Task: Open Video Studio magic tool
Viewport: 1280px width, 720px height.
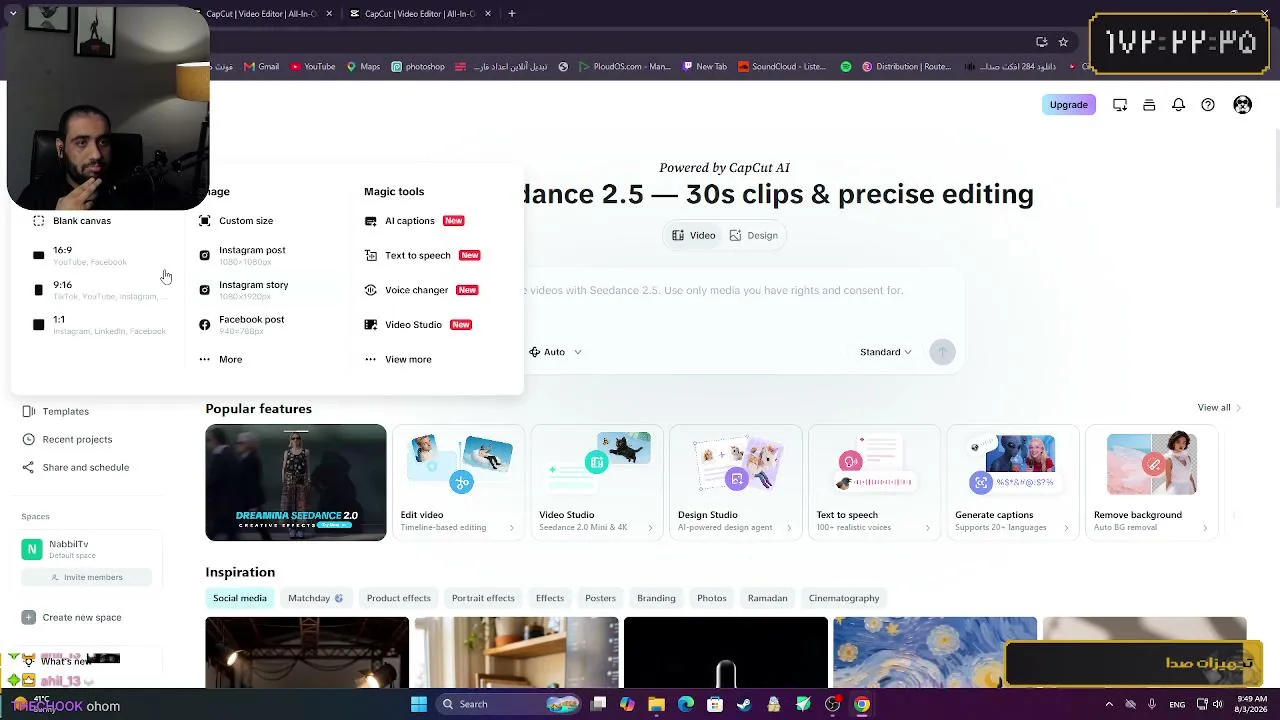Action: (x=417, y=325)
